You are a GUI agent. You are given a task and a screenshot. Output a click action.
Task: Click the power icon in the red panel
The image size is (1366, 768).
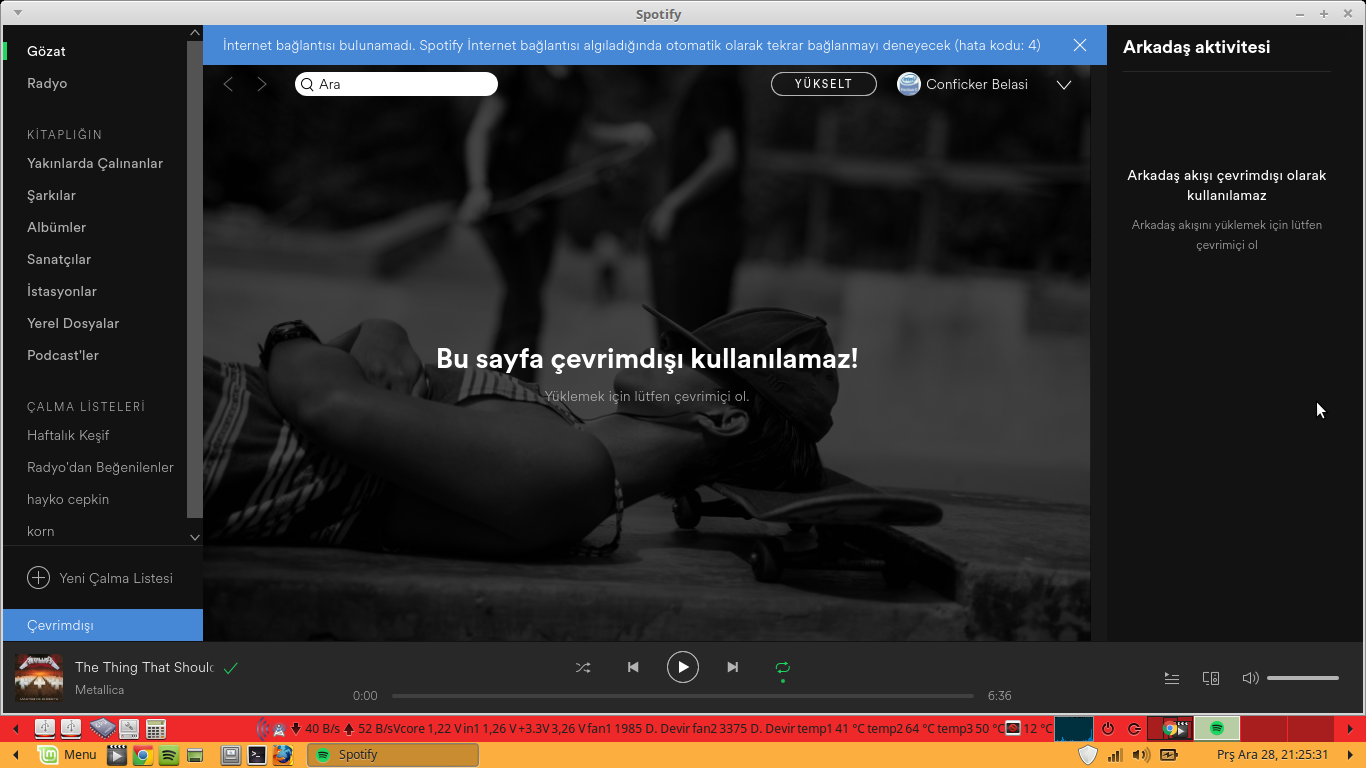(x=1108, y=728)
